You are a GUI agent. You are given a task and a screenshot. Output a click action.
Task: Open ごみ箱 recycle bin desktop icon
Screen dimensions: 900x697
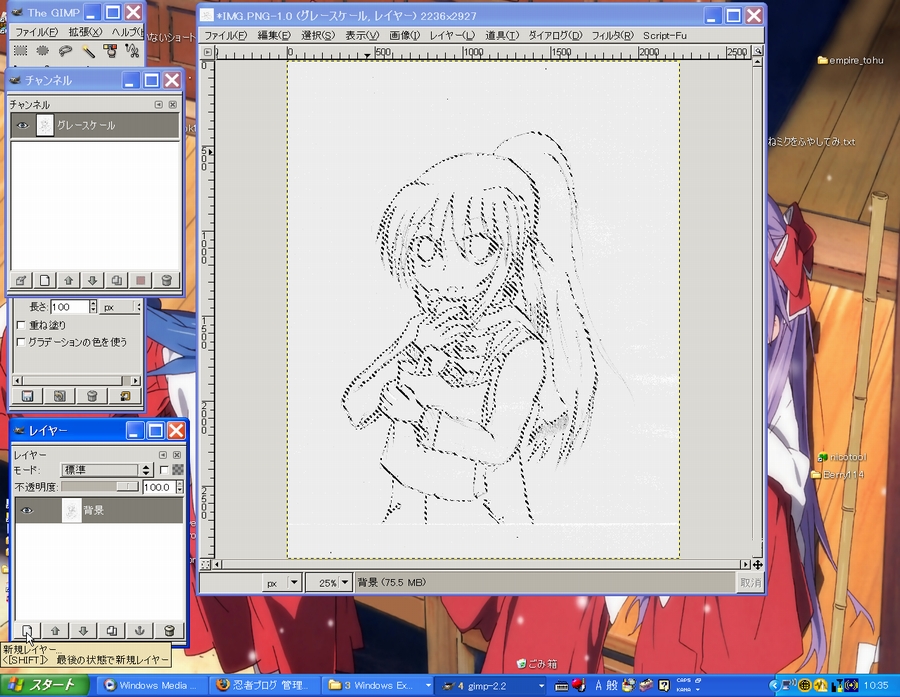537,664
